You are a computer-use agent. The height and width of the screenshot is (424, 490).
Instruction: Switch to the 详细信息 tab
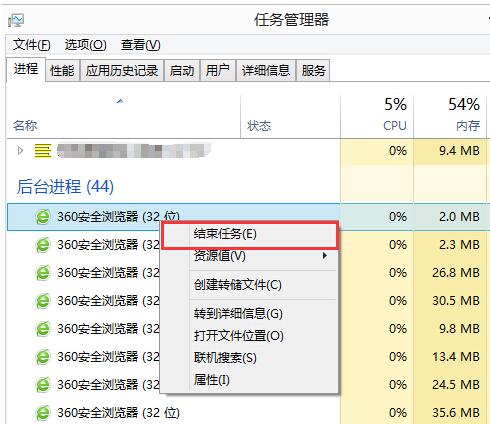point(266,70)
